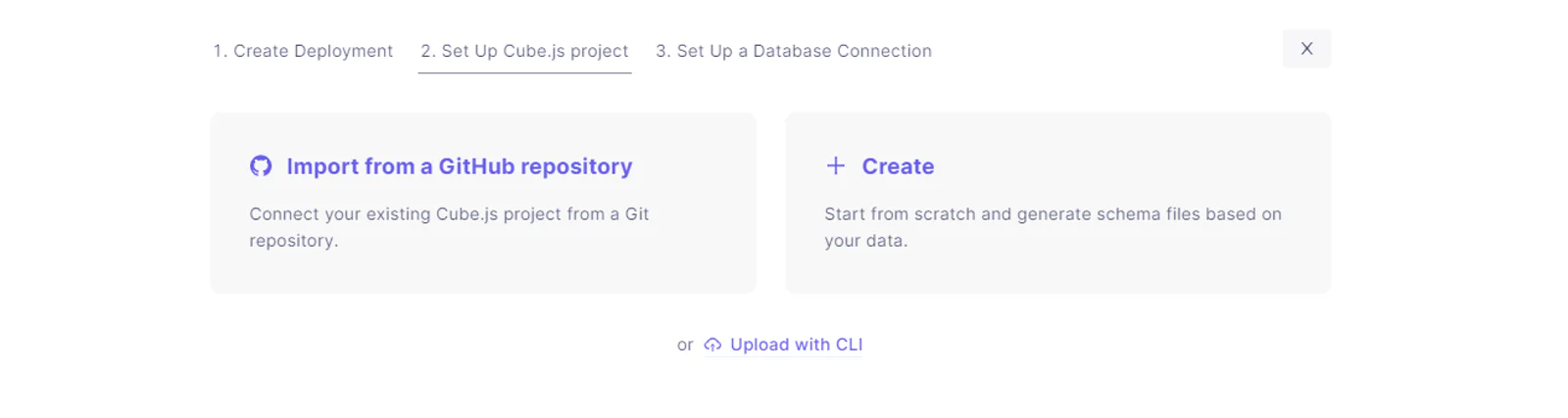Dismiss the setup wizard with the X icon
1568x418 pixels.
(x=1306, y=49)
